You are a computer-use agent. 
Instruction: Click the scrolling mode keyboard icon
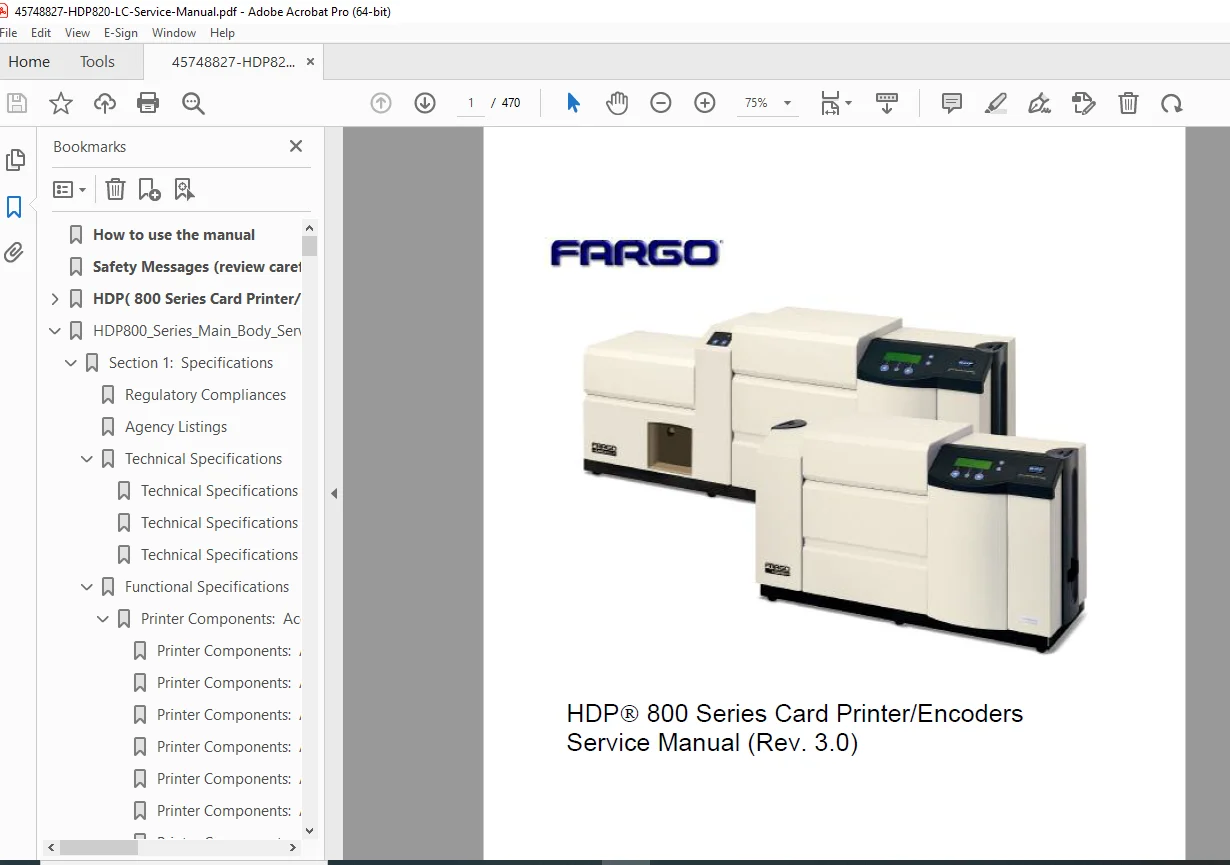(x=887, y=103)
